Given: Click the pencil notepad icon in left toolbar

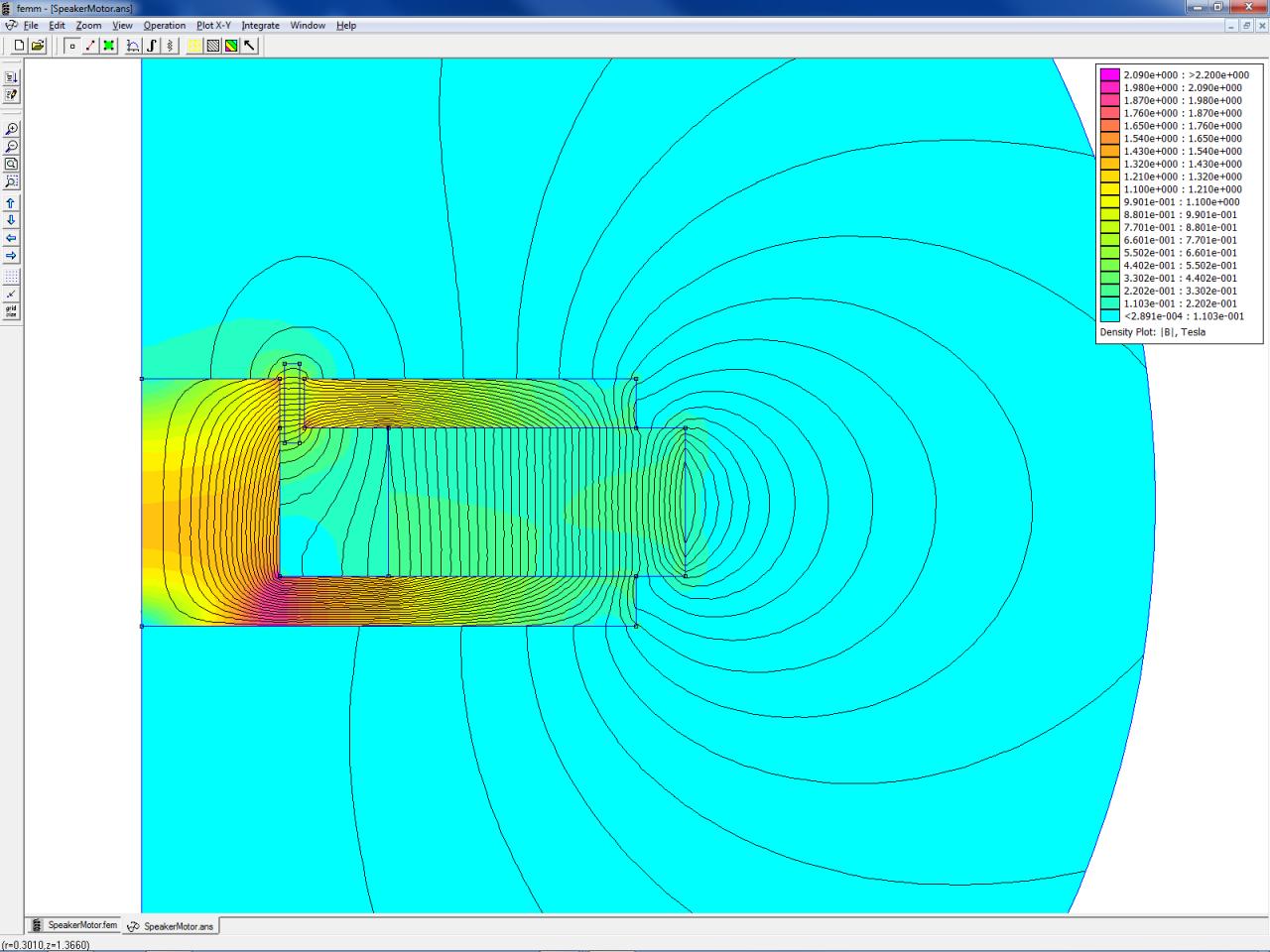Looking at the screenshot, I should pyautogui.click(x=11, y=95).
